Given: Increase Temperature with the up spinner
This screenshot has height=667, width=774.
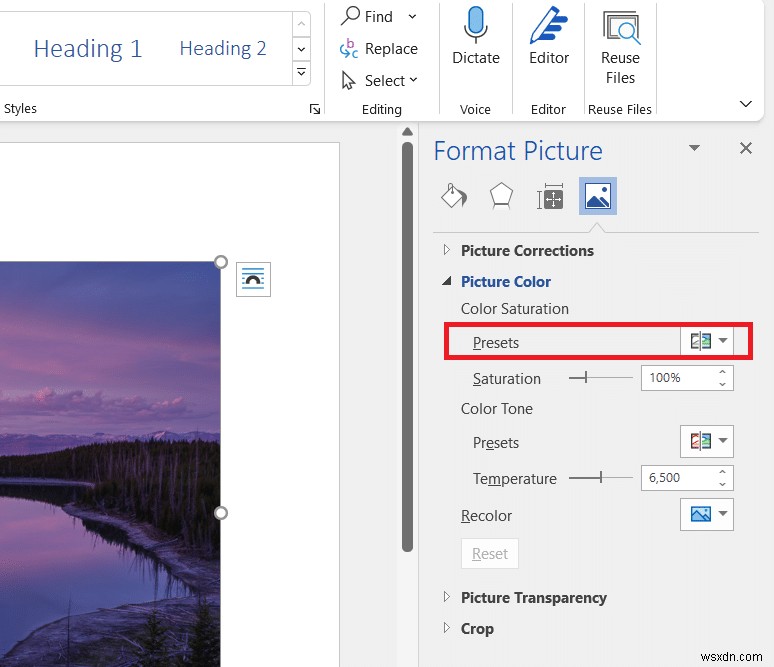Looking at the screenshot, I should [722, 472].
